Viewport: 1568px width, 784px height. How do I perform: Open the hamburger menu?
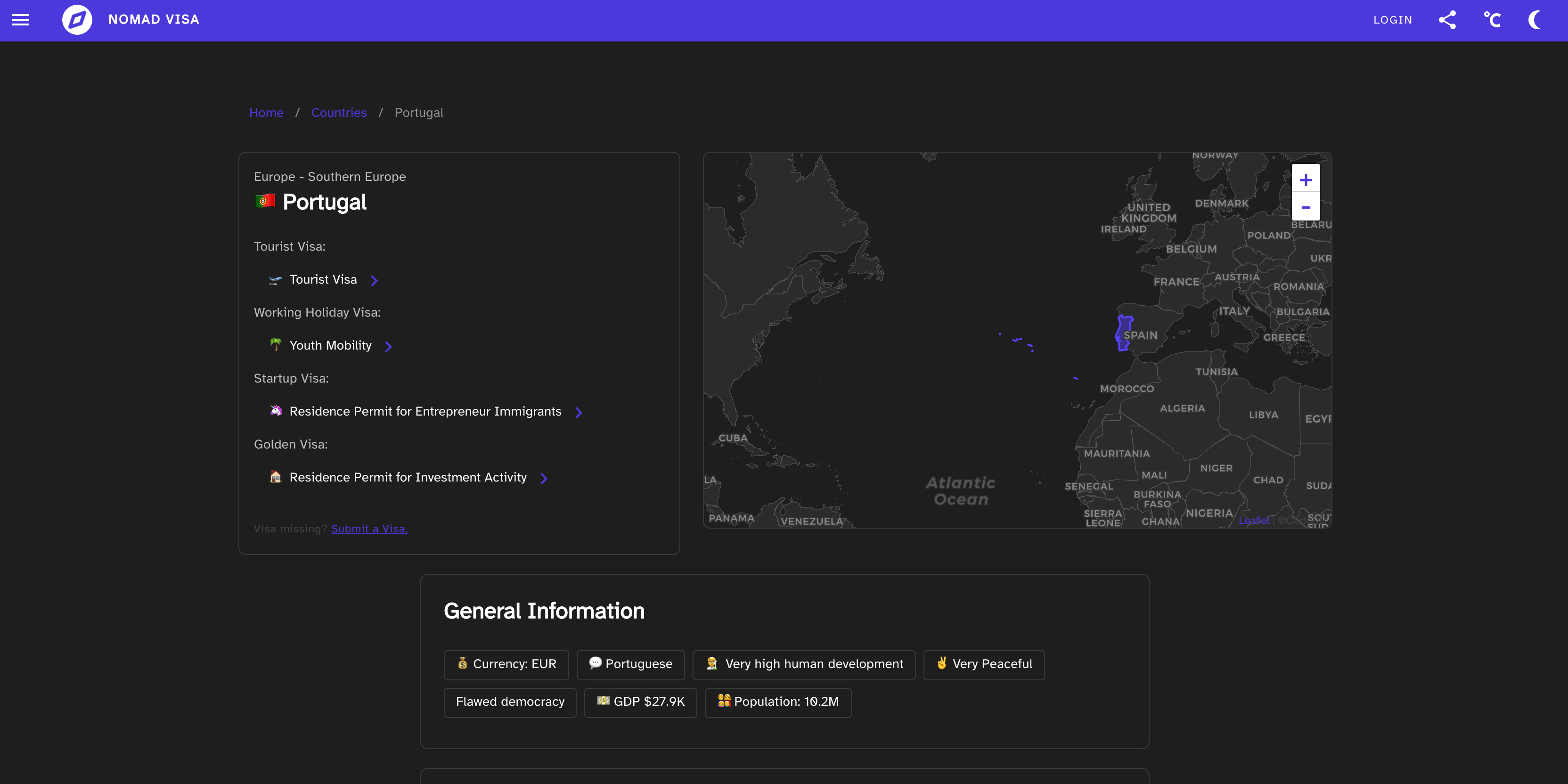point(21,20)
